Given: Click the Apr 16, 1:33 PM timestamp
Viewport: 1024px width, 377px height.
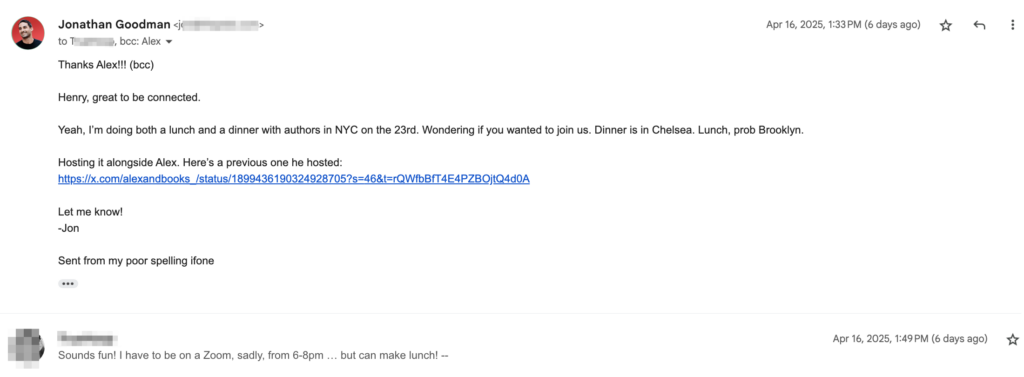Looking at the screenshot, I should (843, 25).
